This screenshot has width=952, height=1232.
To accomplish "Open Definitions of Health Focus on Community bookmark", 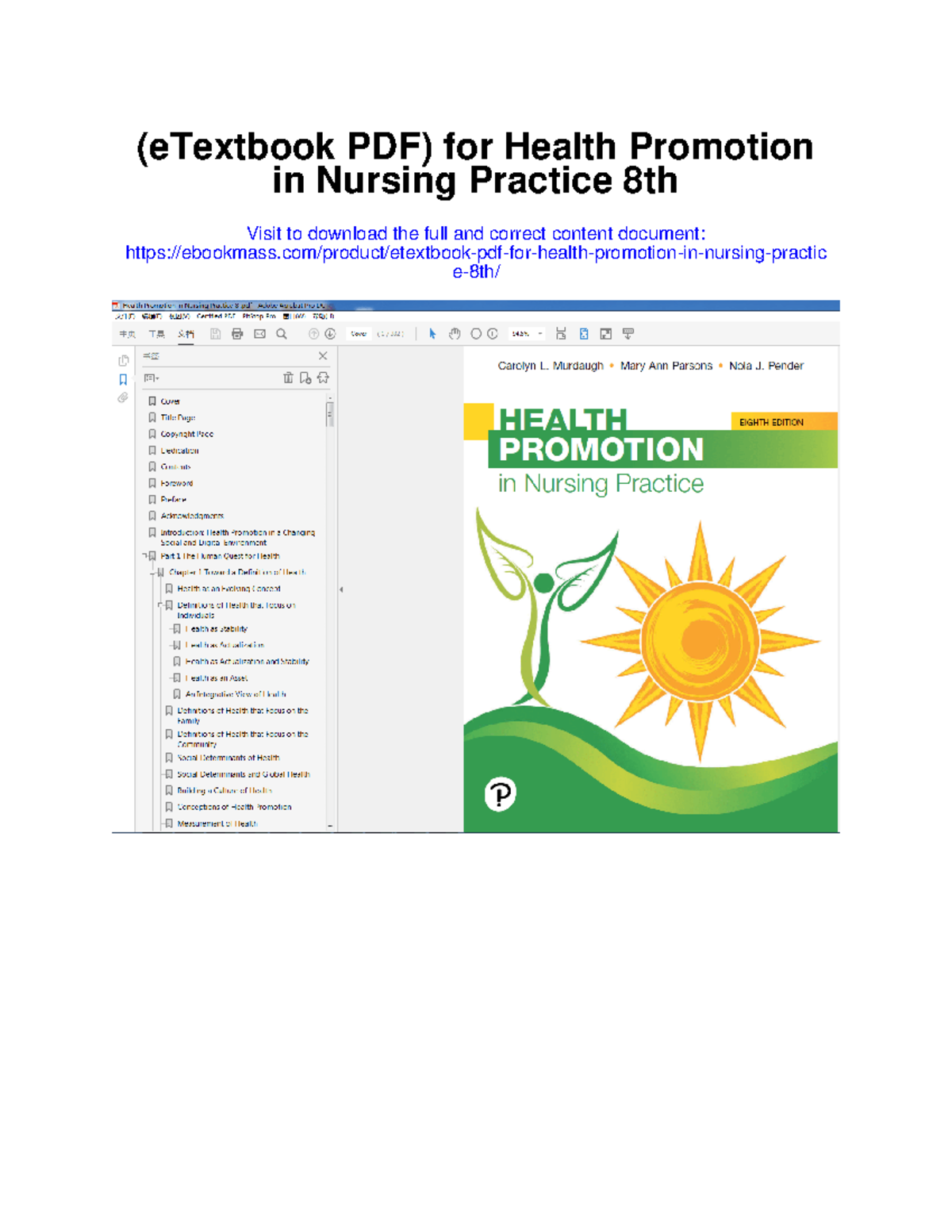I will (x=242, y=739).
